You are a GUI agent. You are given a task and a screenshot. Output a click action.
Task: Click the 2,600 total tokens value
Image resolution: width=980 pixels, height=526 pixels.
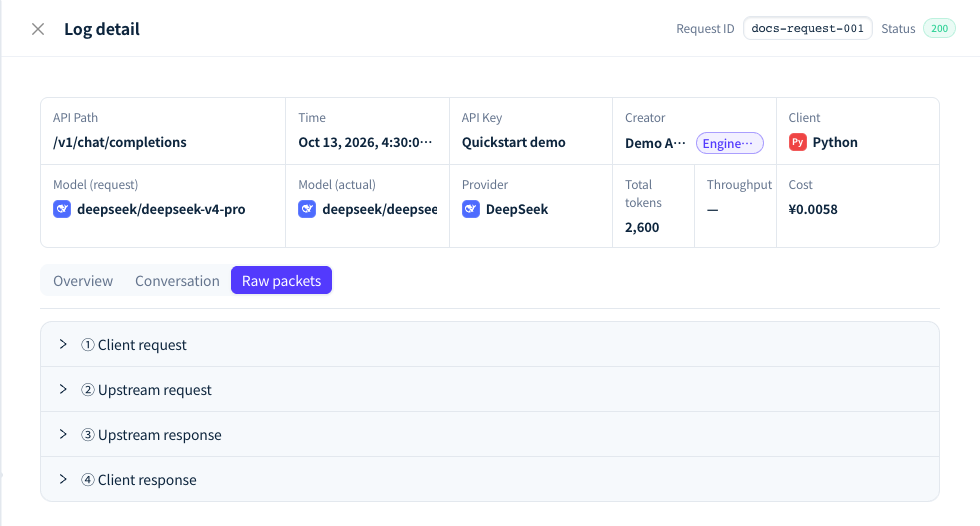[642, 227]
